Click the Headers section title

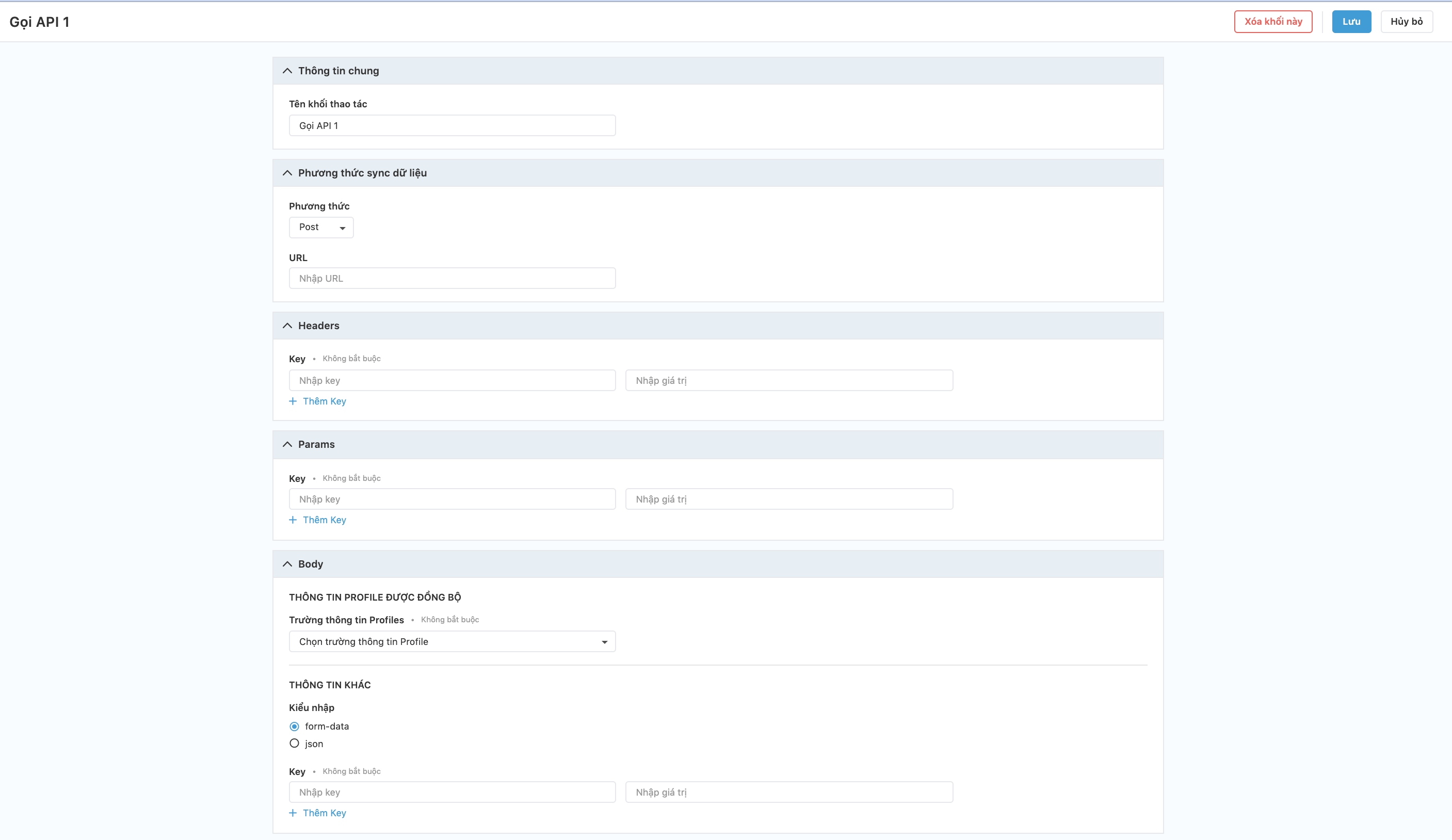(319, 326)
